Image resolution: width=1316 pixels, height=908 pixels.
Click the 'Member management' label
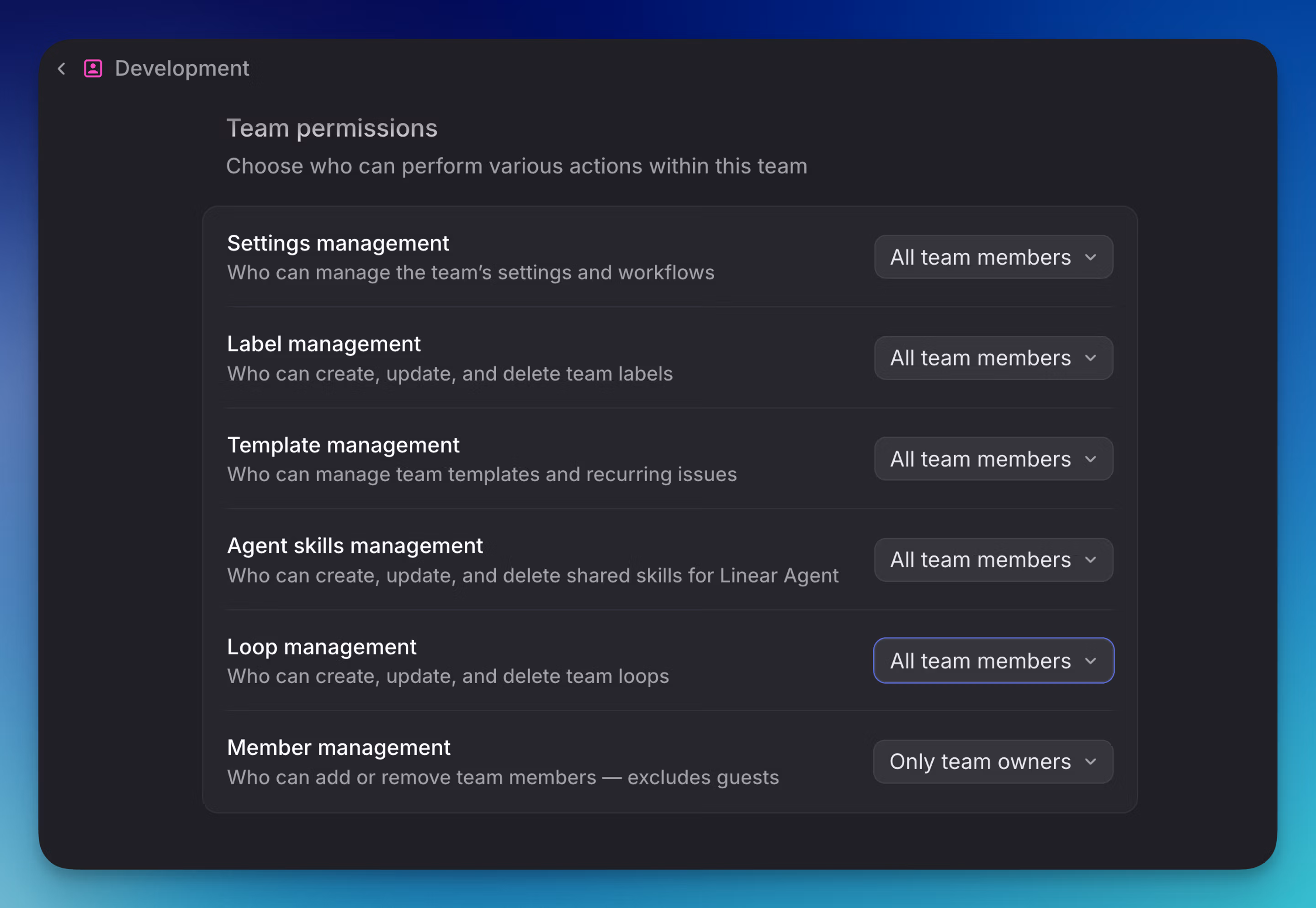click(x=339, y=748)
